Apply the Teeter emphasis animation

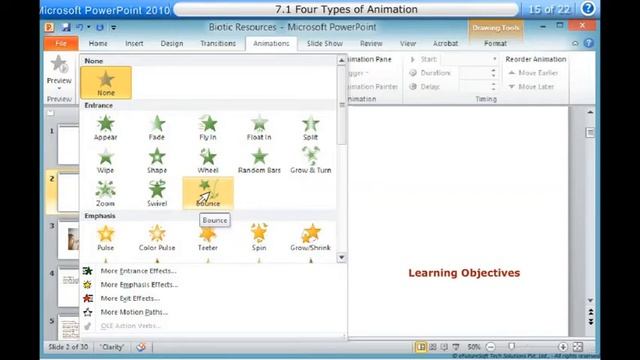[208, 238]
